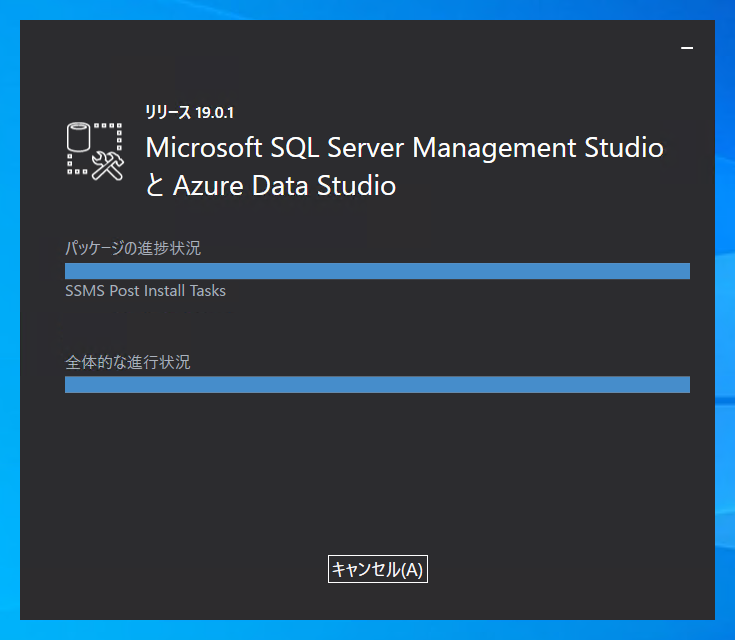Click the 'リリース 19.0.1' version text
This screenshot has width=735, height=640.
click(189, 113)
